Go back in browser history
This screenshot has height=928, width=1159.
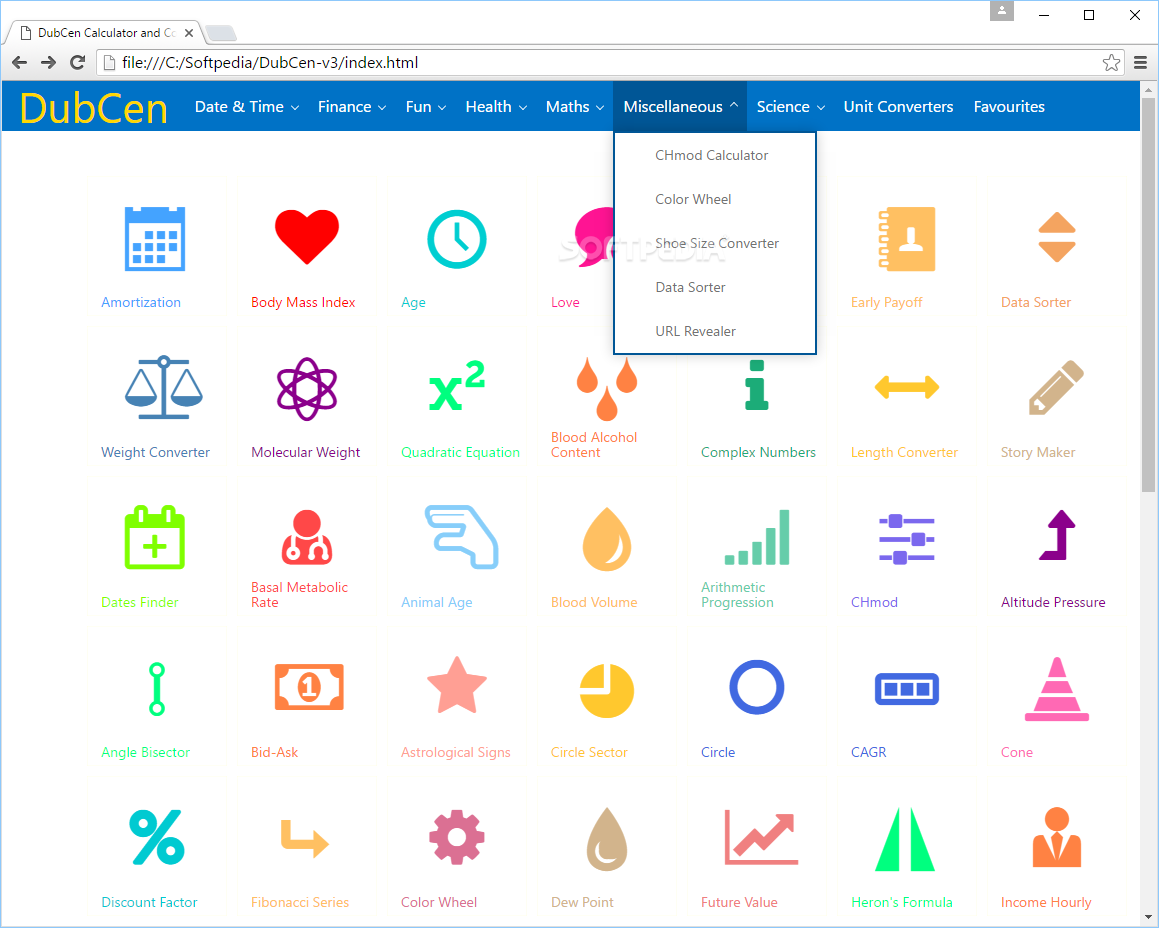20,62
